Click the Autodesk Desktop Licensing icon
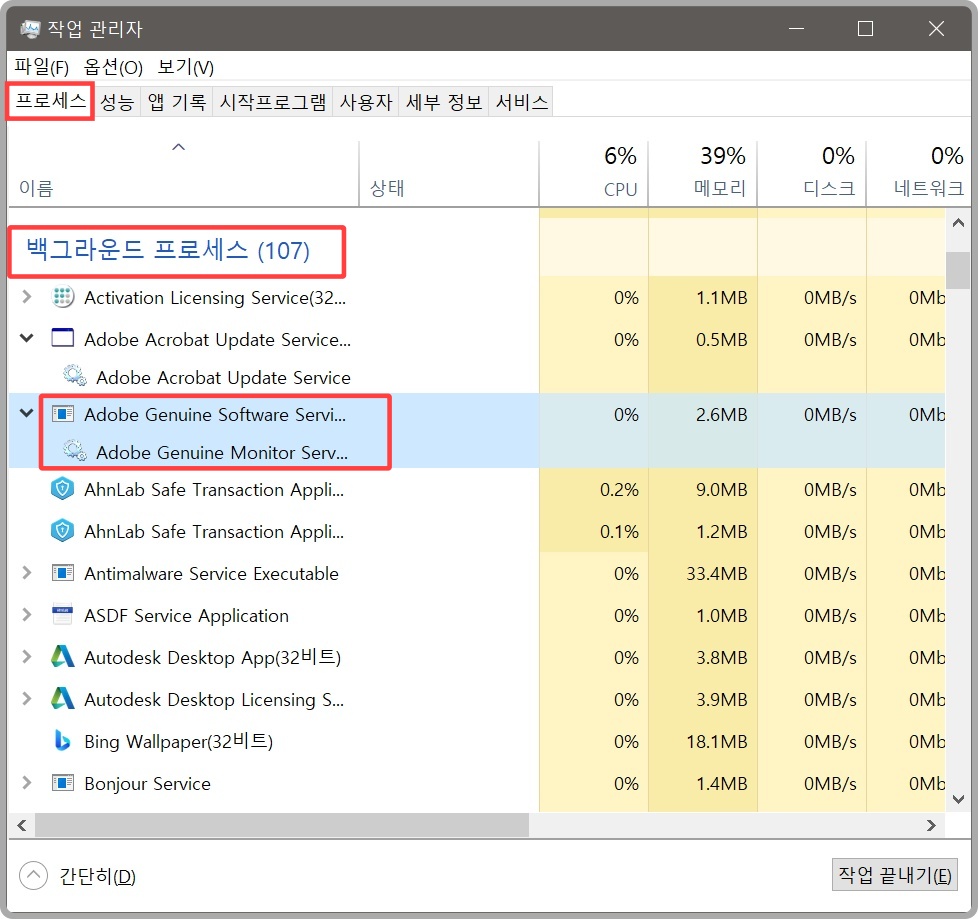Viewport: 978px width, 919px height. pos(62,698)
